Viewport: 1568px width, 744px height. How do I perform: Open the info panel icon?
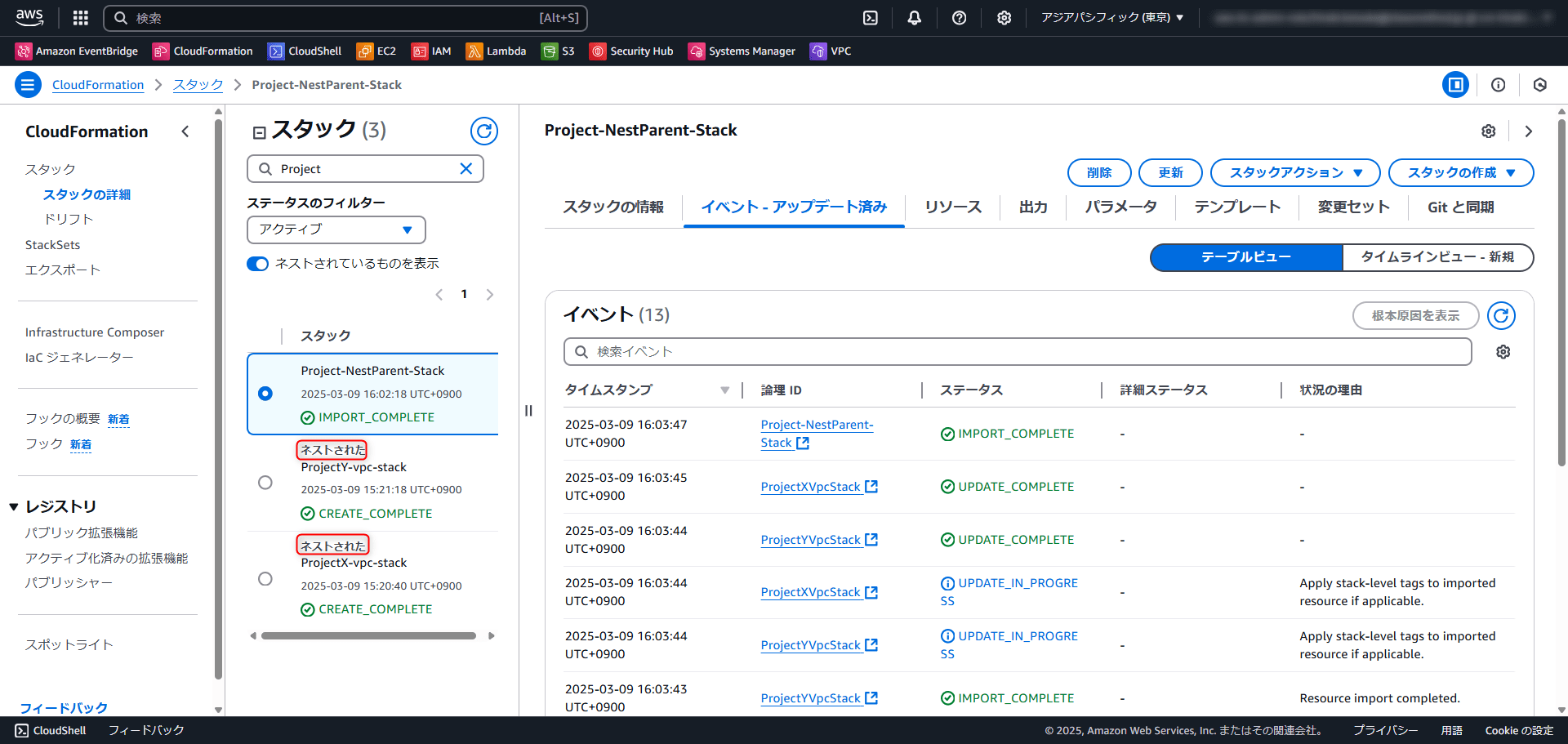[x=1498, y=84]
